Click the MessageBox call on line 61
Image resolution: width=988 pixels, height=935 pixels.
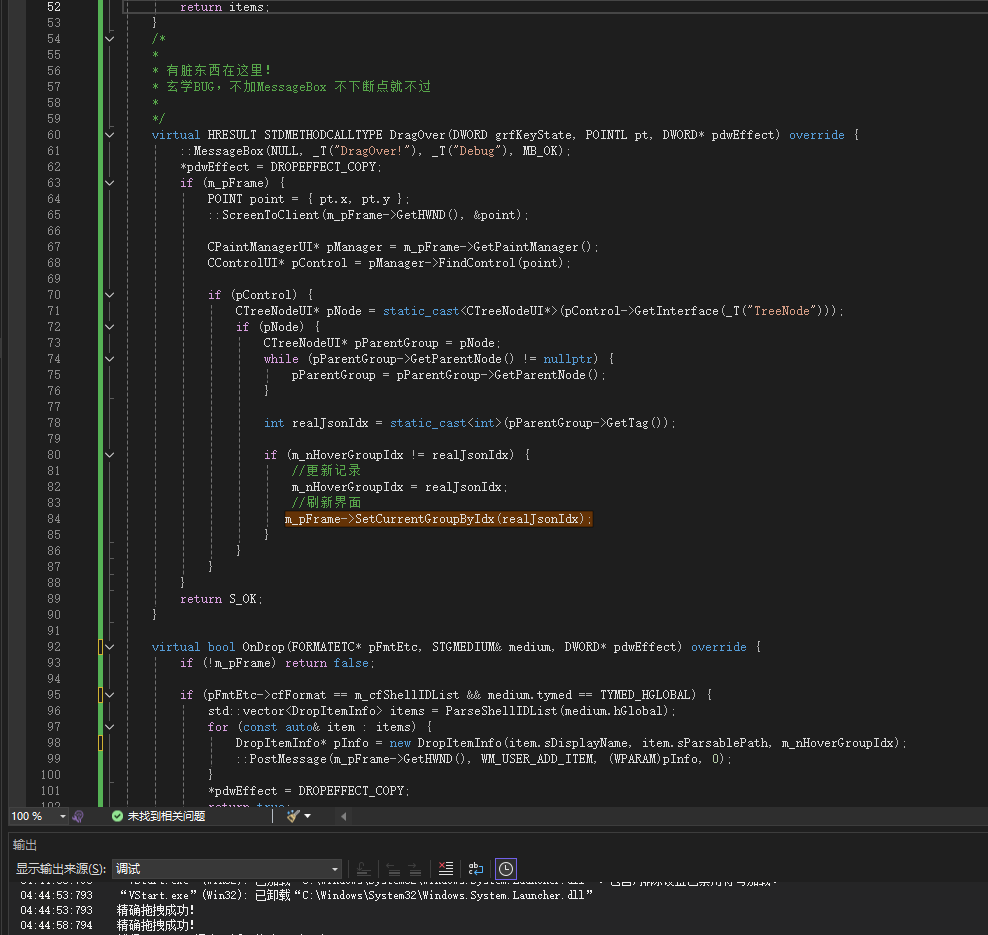tap(376, 151)
